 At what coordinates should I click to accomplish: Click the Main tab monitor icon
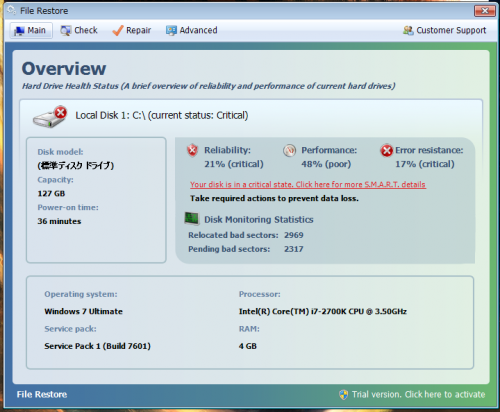(x=19, y=31)
